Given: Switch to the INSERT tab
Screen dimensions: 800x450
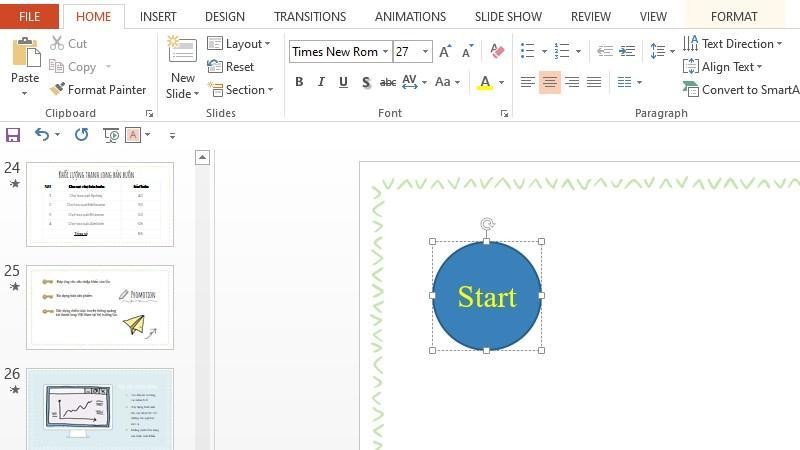Looking at the screenshot, I should click(x=158, y=16).
